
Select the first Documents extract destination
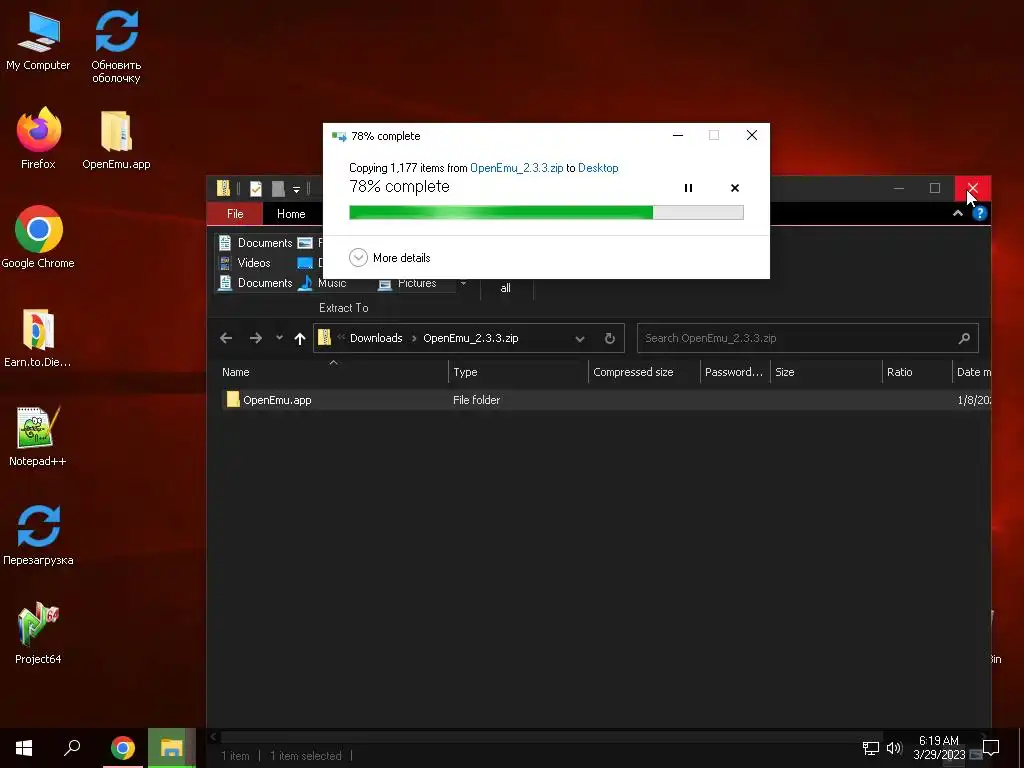pyautogui.click(x=256, y=243)
